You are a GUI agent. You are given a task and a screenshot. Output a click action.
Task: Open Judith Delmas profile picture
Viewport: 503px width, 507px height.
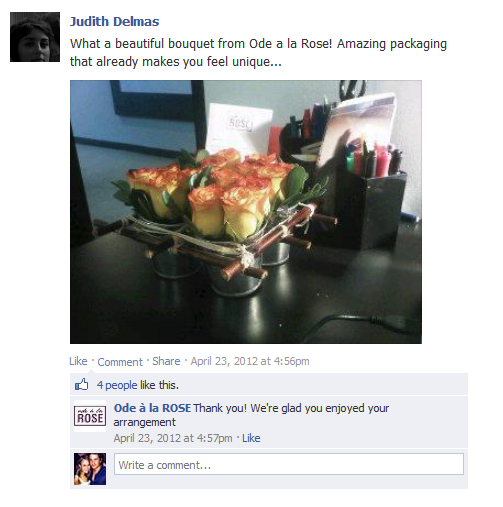[x=35, y=37]
